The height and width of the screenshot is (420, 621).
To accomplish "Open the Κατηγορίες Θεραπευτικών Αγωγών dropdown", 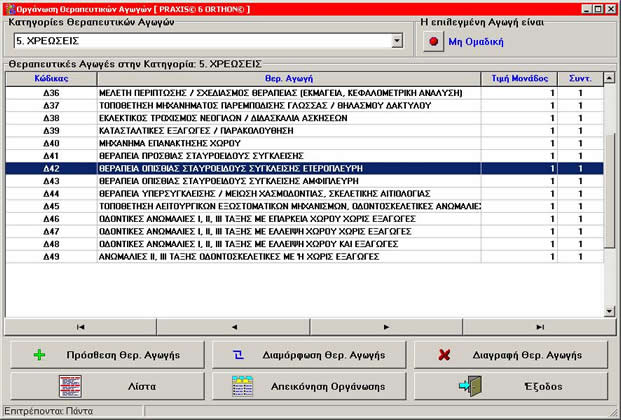I will pyautogui.click(x=396, y=41).
